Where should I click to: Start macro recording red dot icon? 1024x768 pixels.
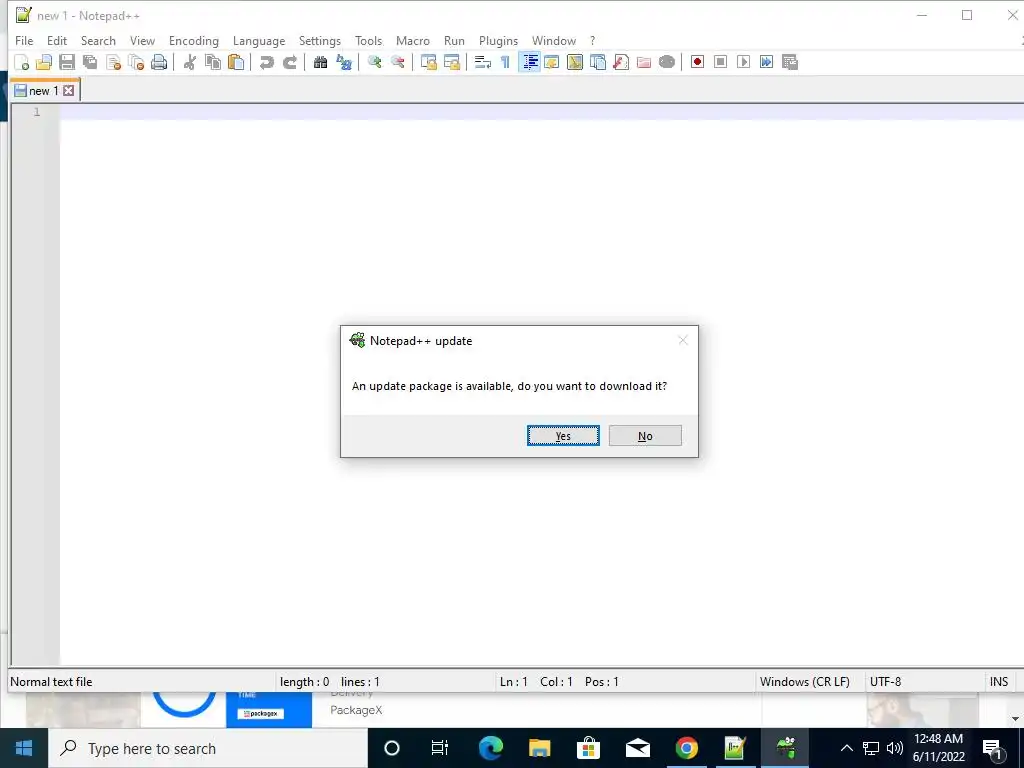point(697,62)
